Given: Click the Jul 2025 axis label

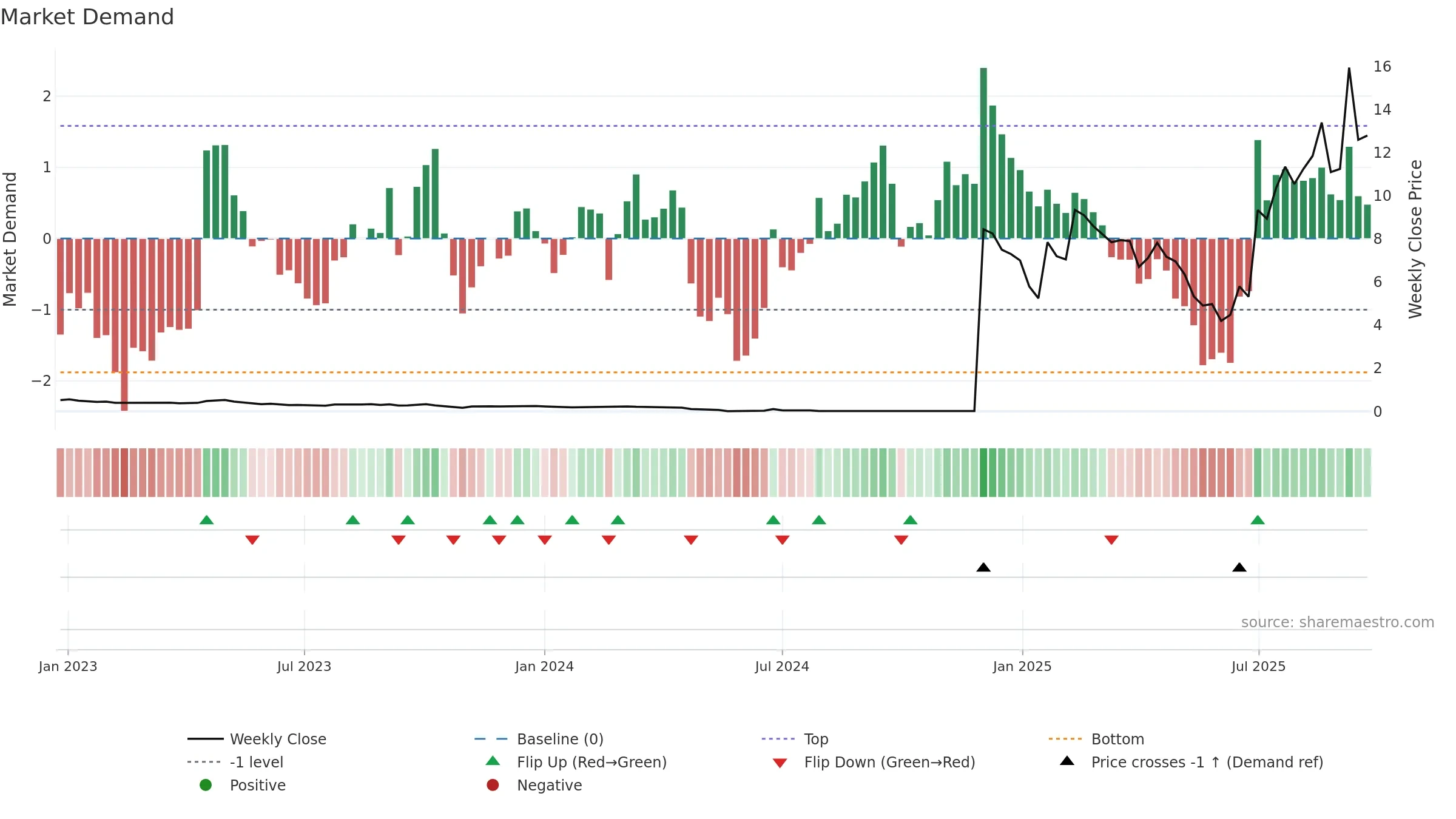Looking at the screenshot, I should [1259, 667].
